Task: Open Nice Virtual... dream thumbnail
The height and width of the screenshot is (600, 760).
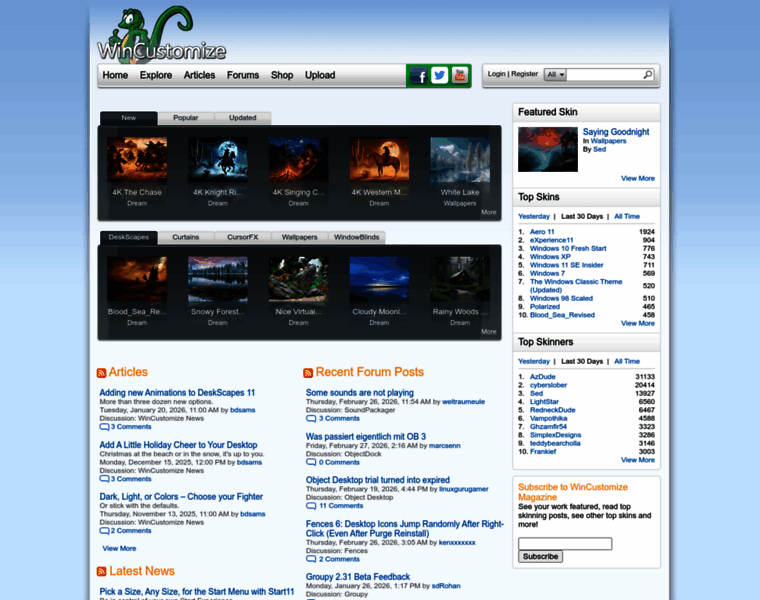Action: coord(299,279)
